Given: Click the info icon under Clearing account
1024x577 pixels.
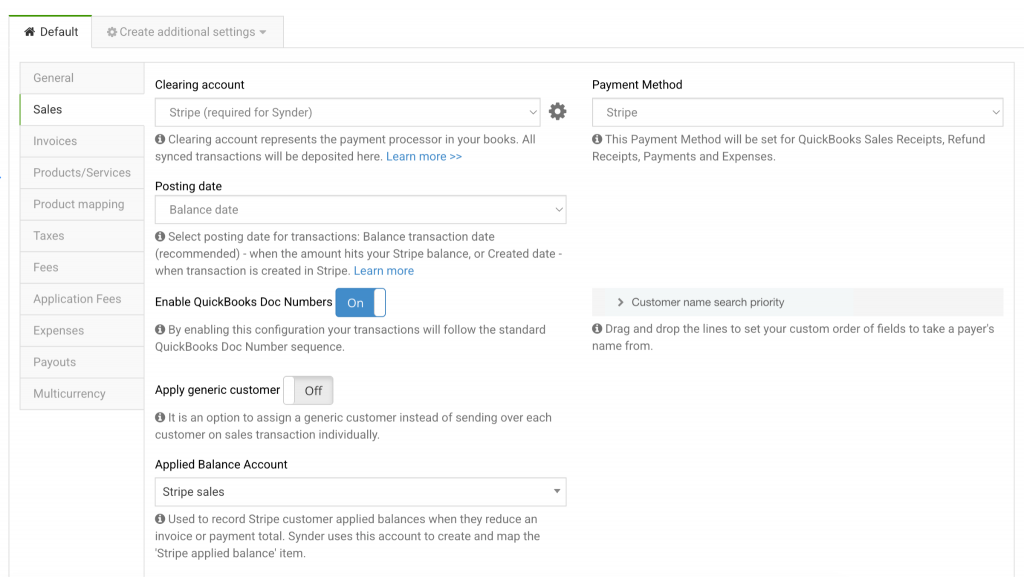Looking at the screenshot, I should click(x=160, y=140).
